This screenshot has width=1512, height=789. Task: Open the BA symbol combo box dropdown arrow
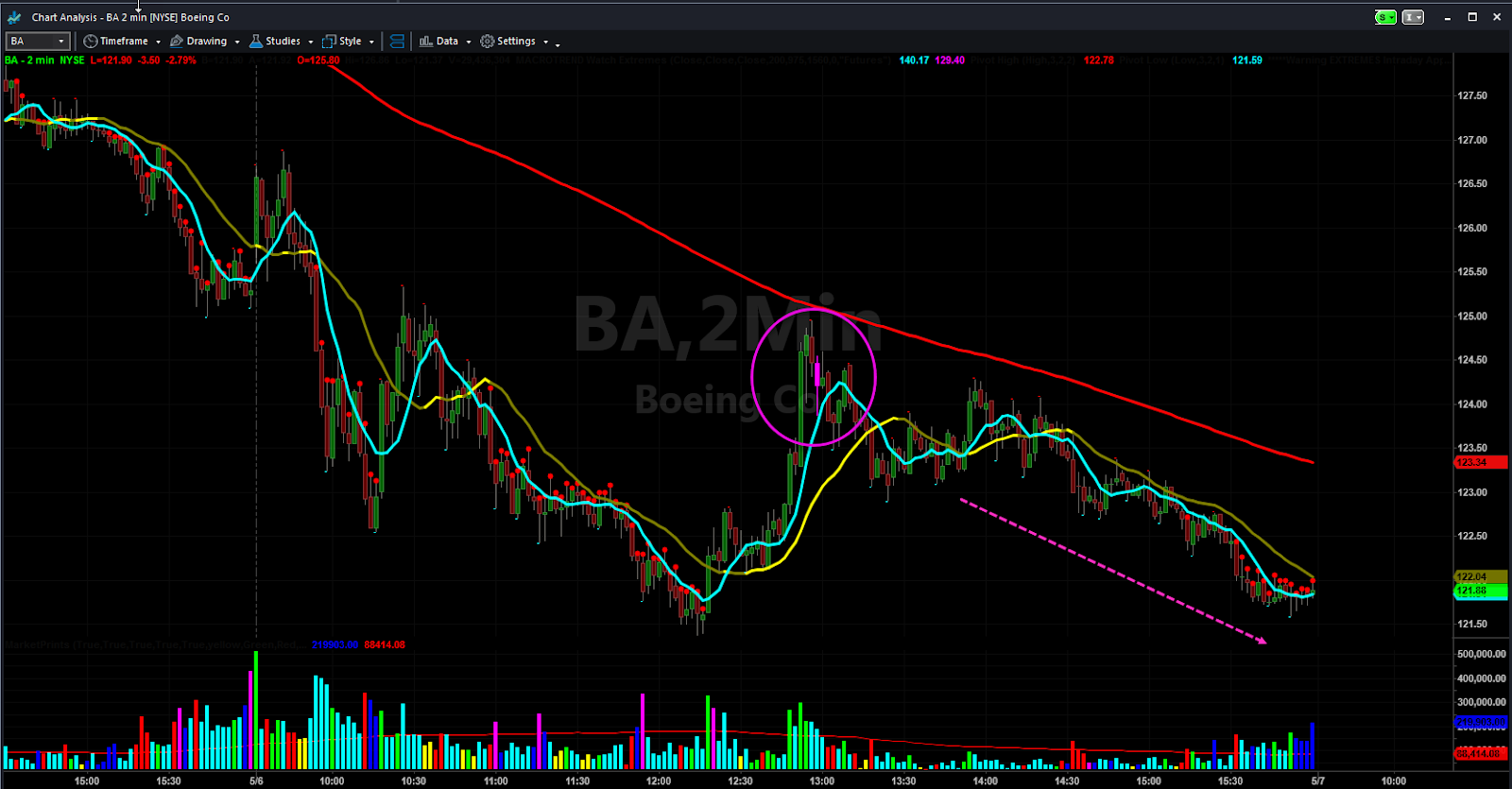[x=61, y=42]
